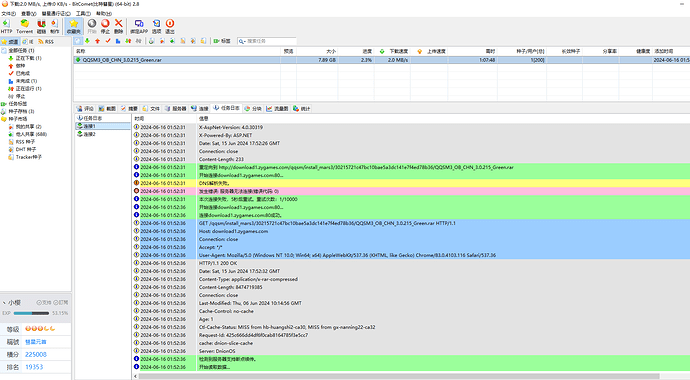Open the Servers (服务器) detail tab
This screenshot has height=380, width=690.
176,108
